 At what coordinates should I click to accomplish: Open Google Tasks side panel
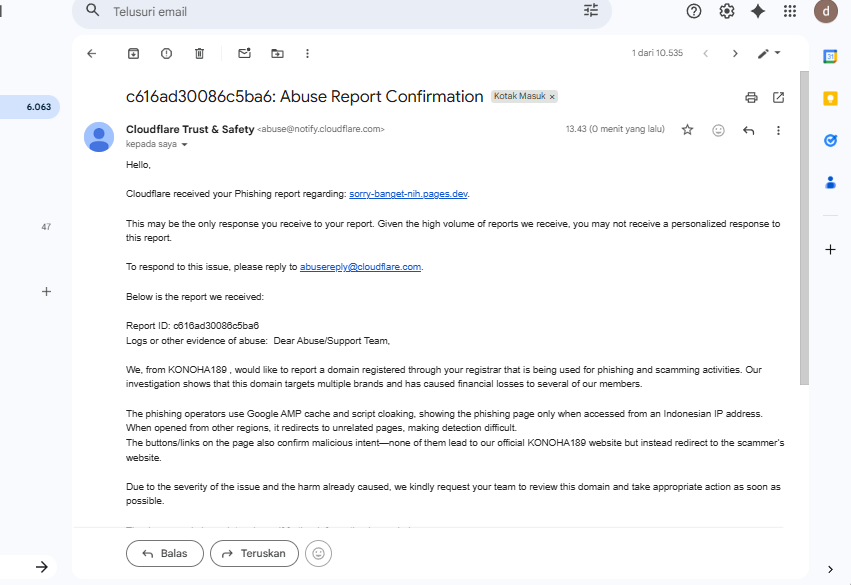point(830,141)
